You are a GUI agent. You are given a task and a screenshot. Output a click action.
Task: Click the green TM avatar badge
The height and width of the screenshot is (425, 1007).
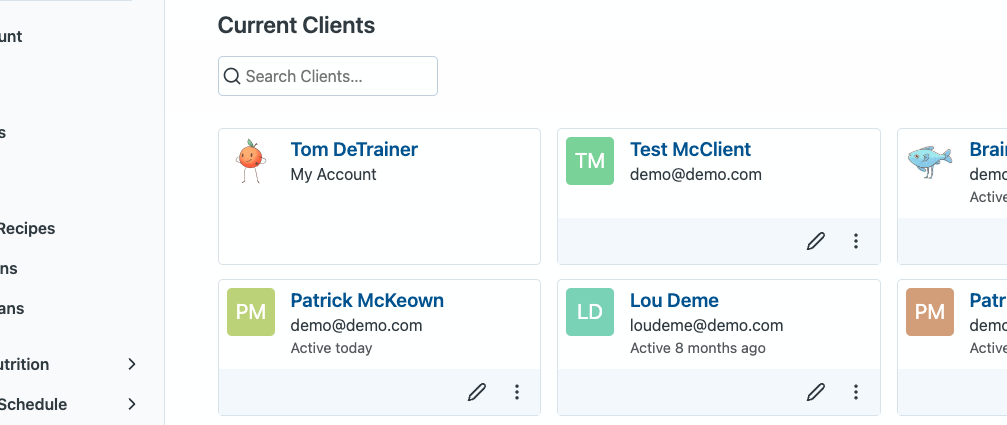pyautogui.click(x=590, y=160)
